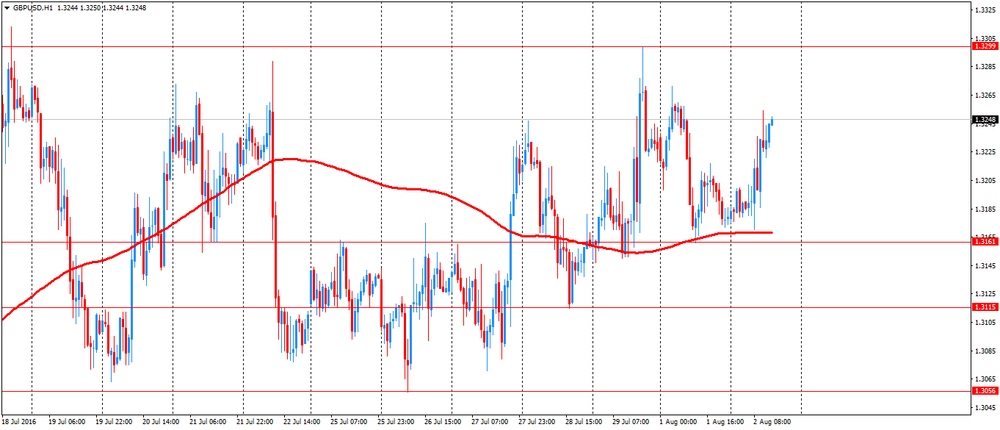Click the 29 Jul 07:00 time label
The height and width of the screenshot is (430, 1000).
tap(630, 422)
